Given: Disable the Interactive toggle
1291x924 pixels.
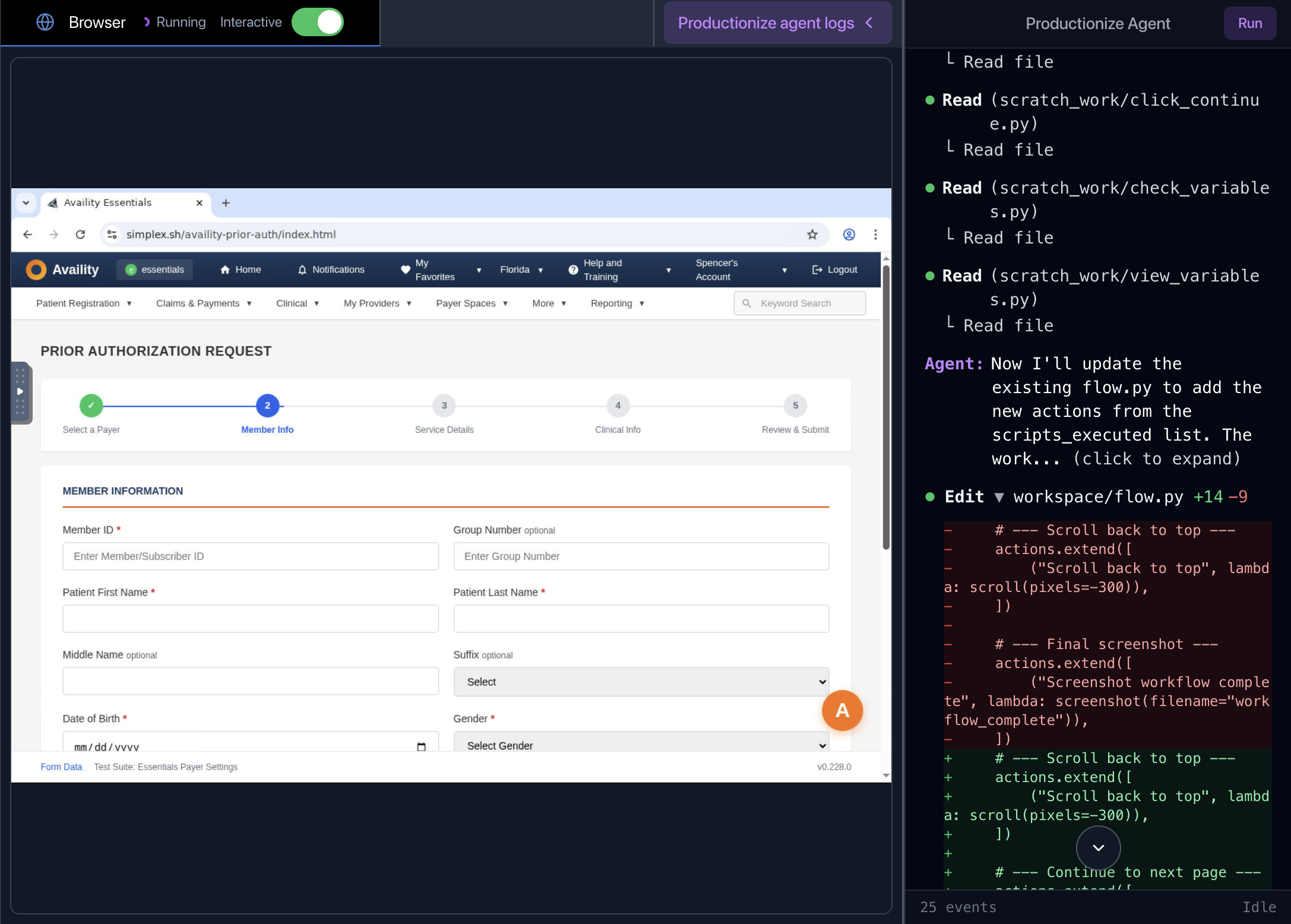Looking at the screenshot, I should point(318,22).
